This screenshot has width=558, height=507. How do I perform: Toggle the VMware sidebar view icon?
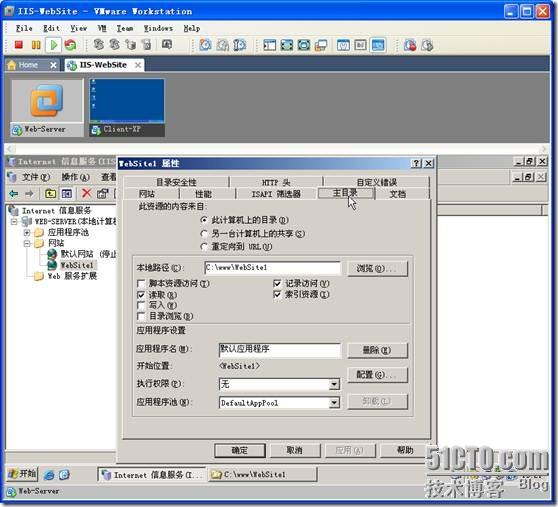pos(269,45)
